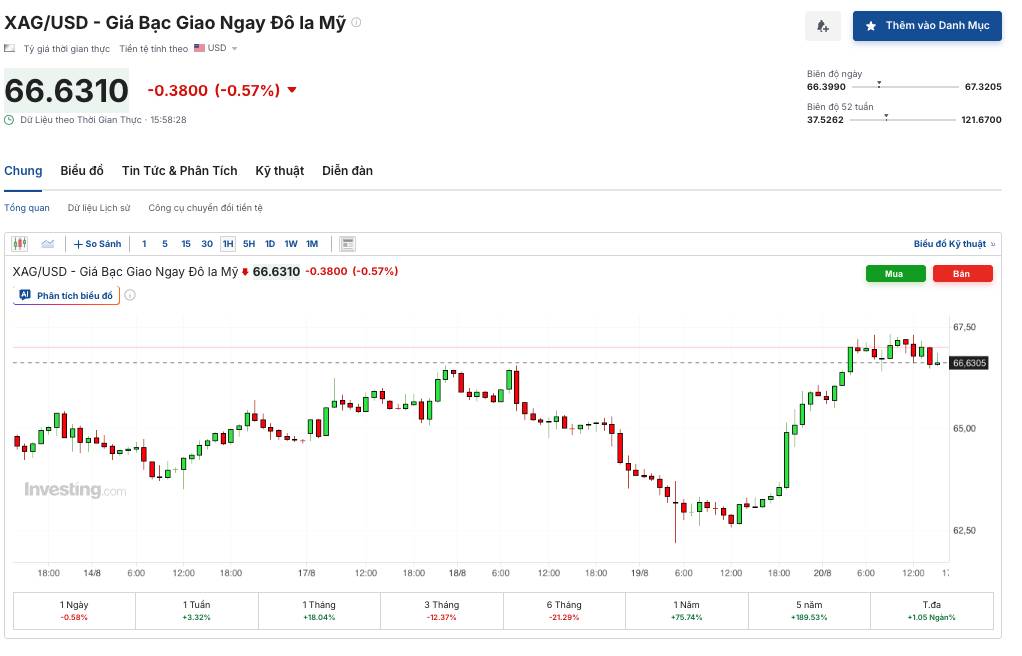
Task: Click the alert bell icon button
Action: click(x=823, y=26)
